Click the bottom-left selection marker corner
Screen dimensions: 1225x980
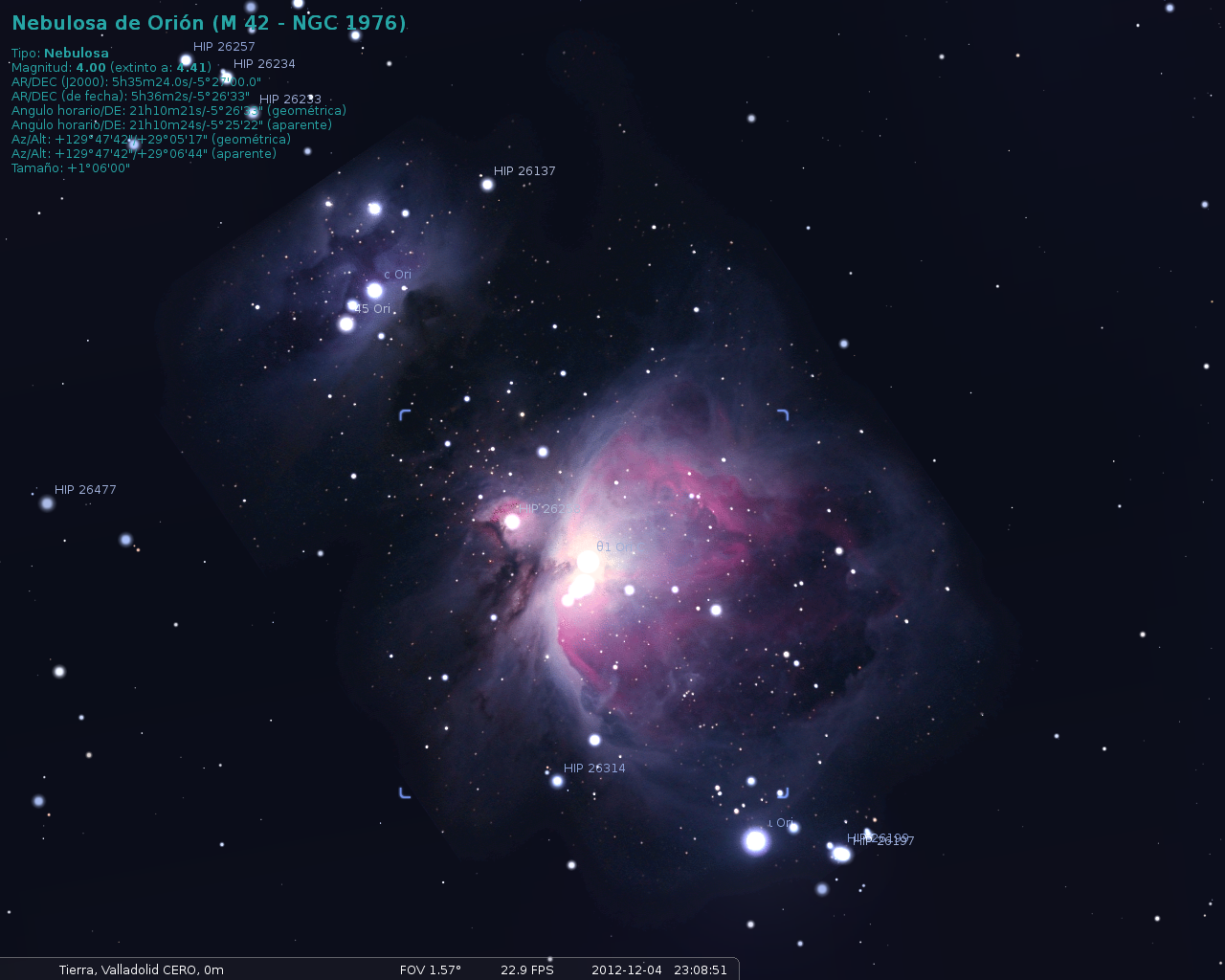405,792
